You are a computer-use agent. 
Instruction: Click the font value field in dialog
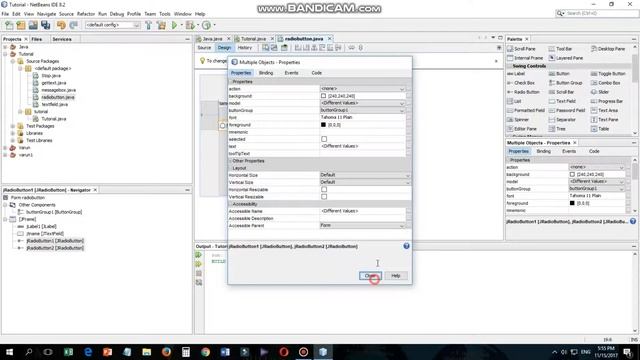[x=363, y=118]
